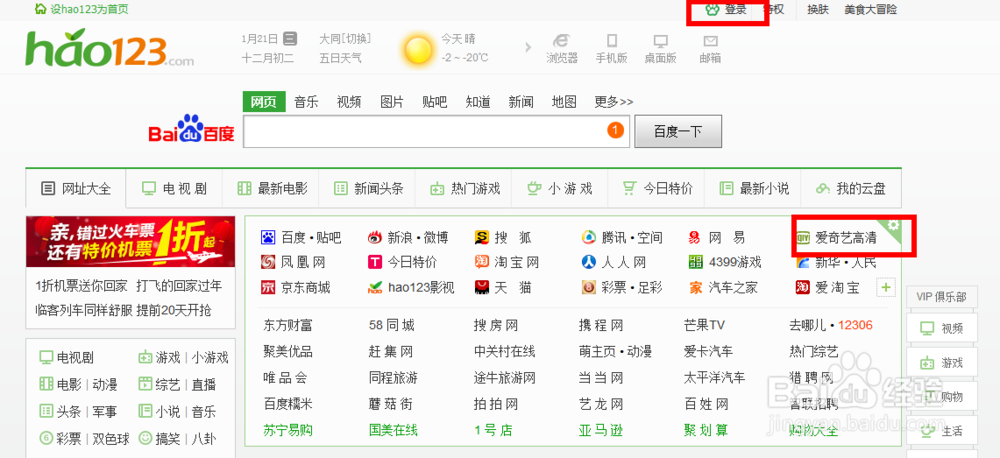This screenshot has height=458, width=1000.
Task: Click the orange 1 badge in the search box
Action: tap(615, 131)
